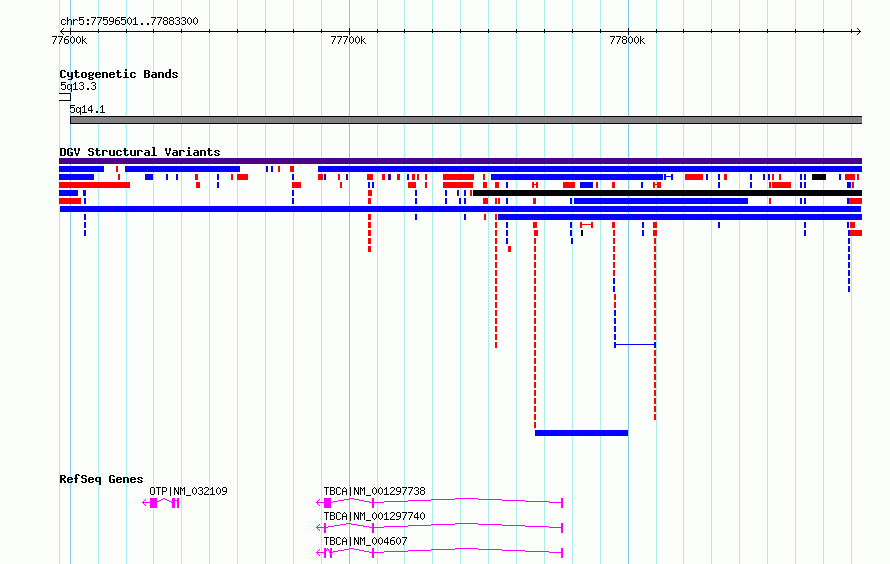The image size is (890, 564).
Task: Click the 77800k ruler tick label
Action: 627,40
